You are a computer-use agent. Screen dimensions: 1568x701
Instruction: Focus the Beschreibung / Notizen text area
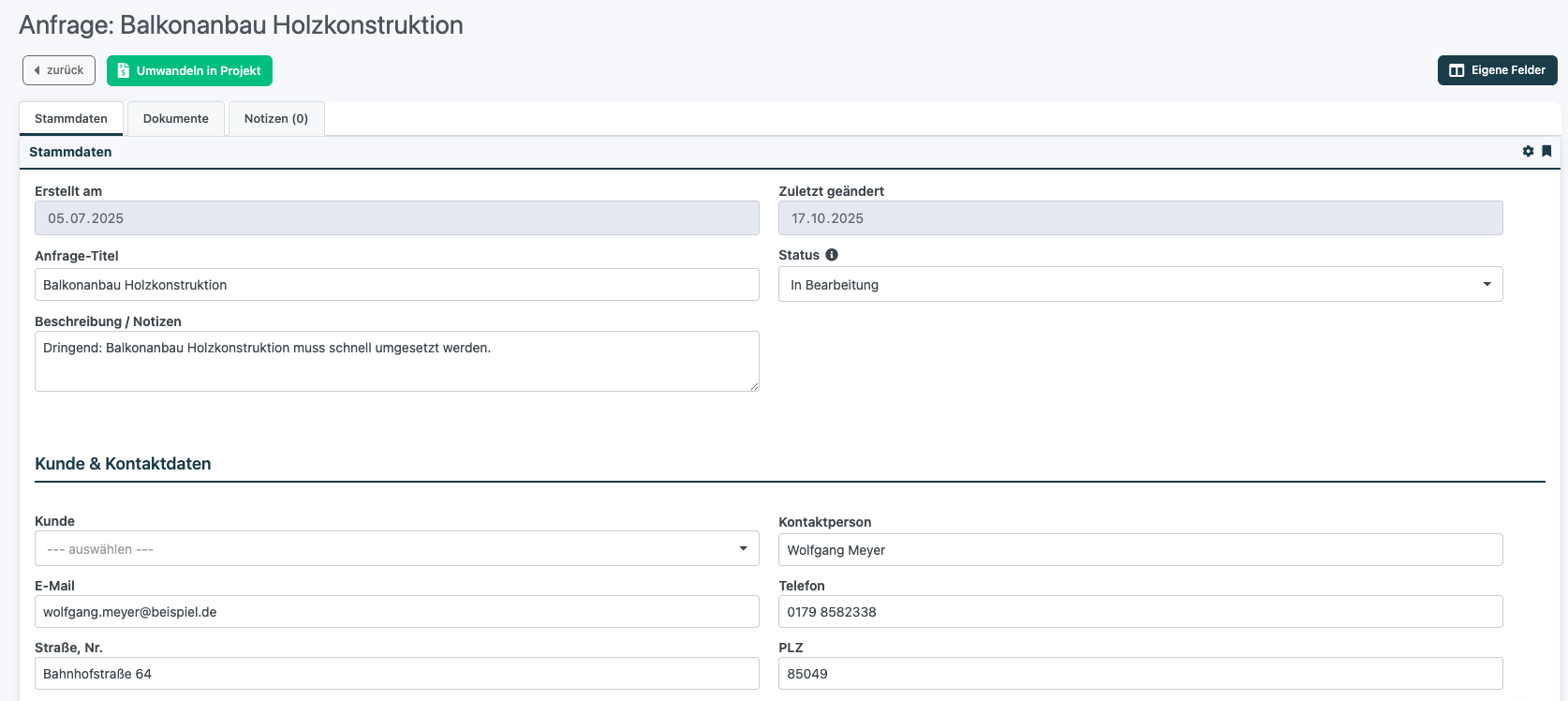click(396, 361)
